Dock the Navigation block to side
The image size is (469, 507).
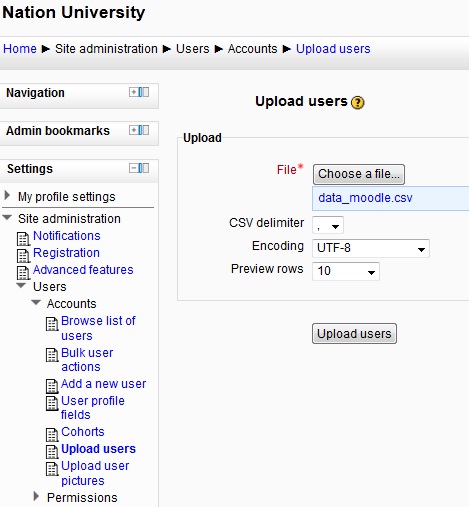coord(144,92)
